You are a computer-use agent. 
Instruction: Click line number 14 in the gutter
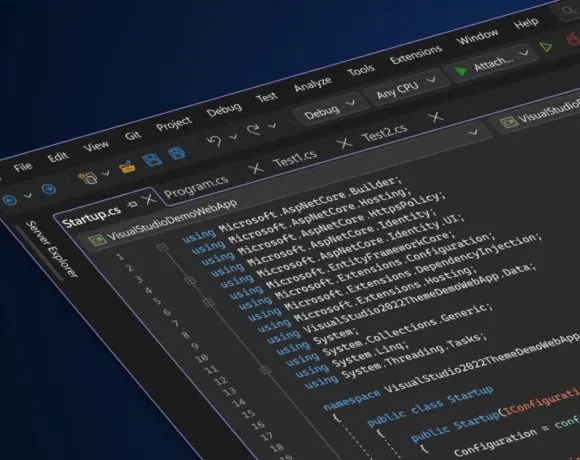239,402
